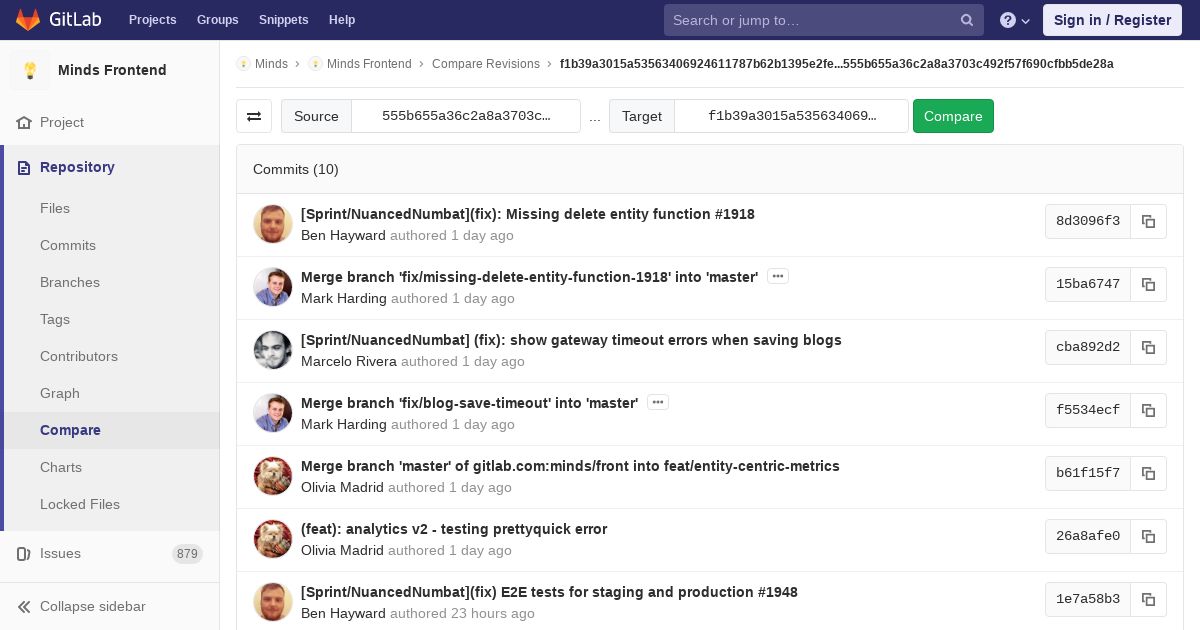Expand commit message for fix/blog-save-timeout merge
Viewport: 1200px width, 630px height.
point(658,402)
